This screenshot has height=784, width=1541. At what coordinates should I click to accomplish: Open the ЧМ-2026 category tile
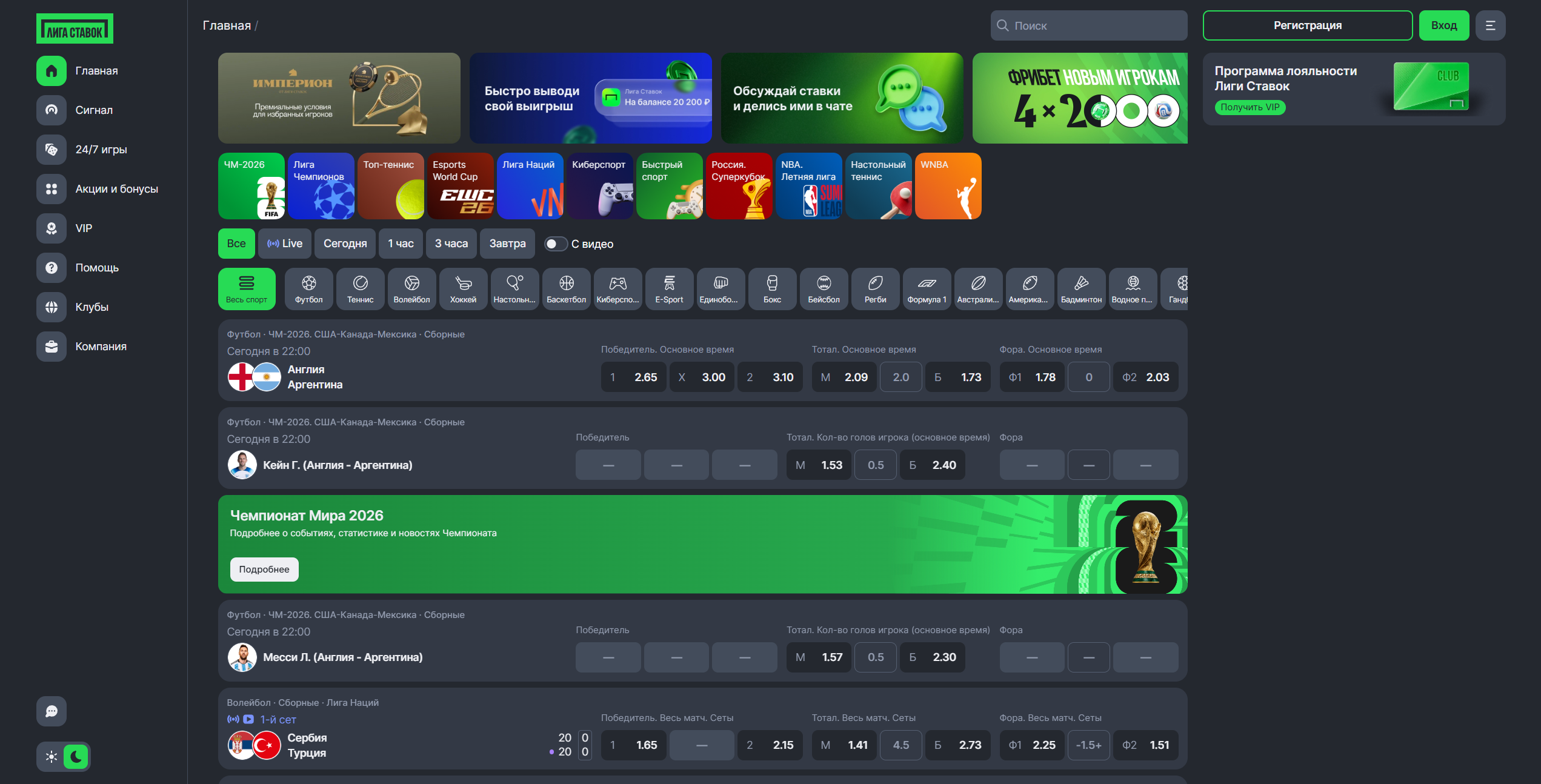(x=251, y=186)
